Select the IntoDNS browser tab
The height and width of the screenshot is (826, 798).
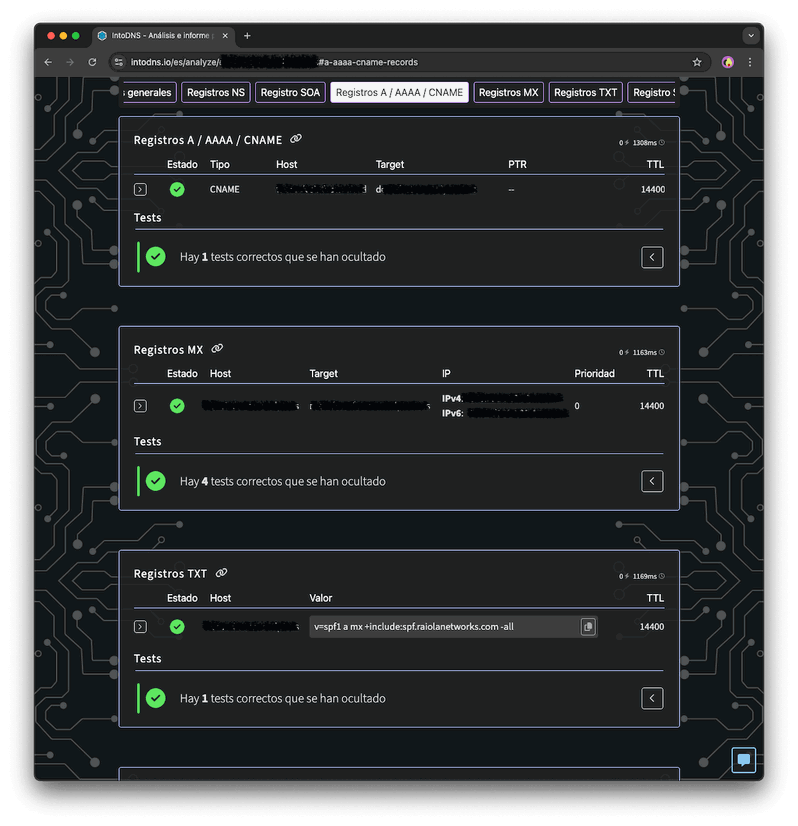point(163,36)
